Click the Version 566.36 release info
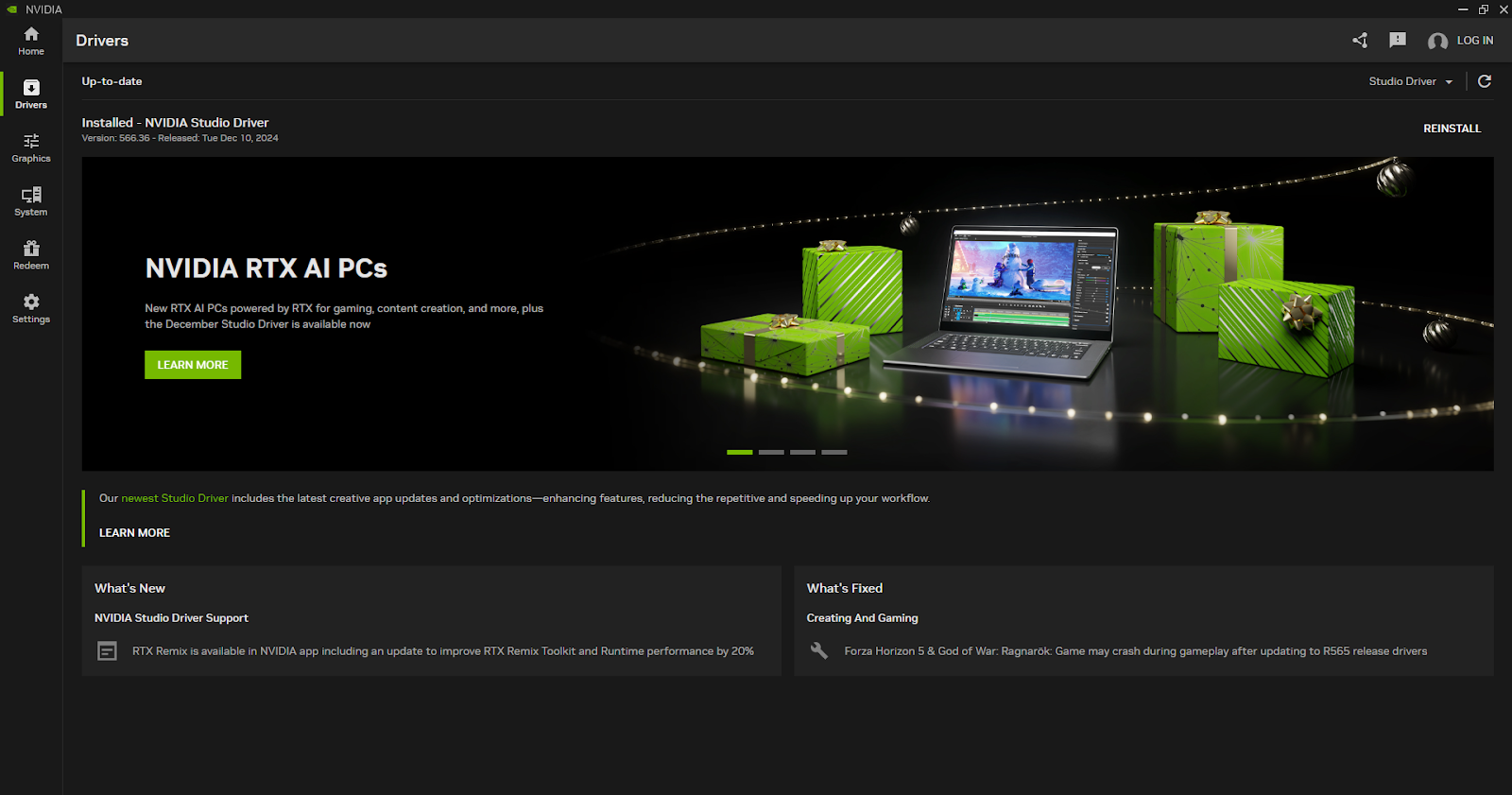Screen dimensions: 1512x795 click(x=180, y=138)
